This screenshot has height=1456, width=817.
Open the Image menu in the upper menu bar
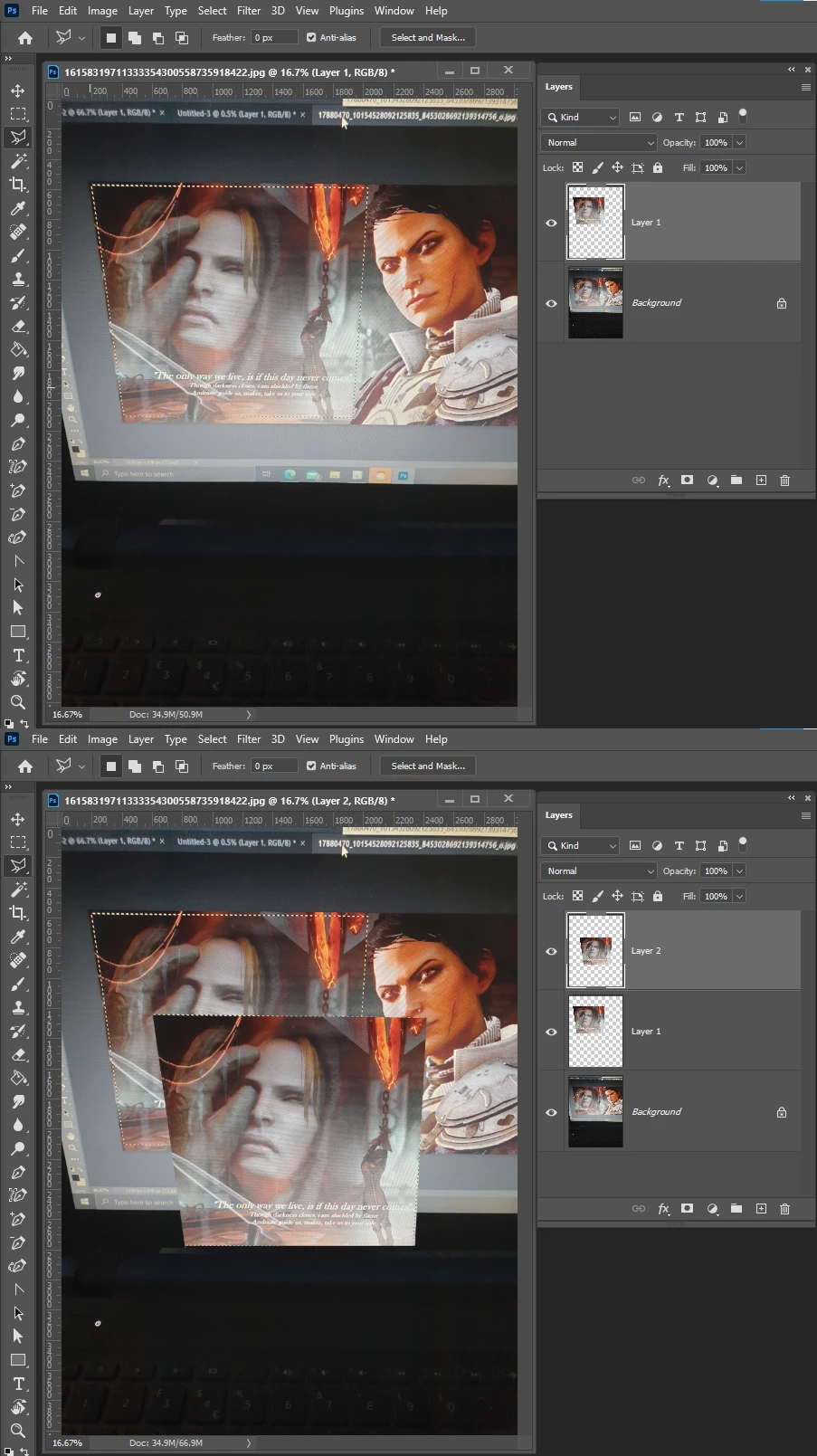[102, 11]
